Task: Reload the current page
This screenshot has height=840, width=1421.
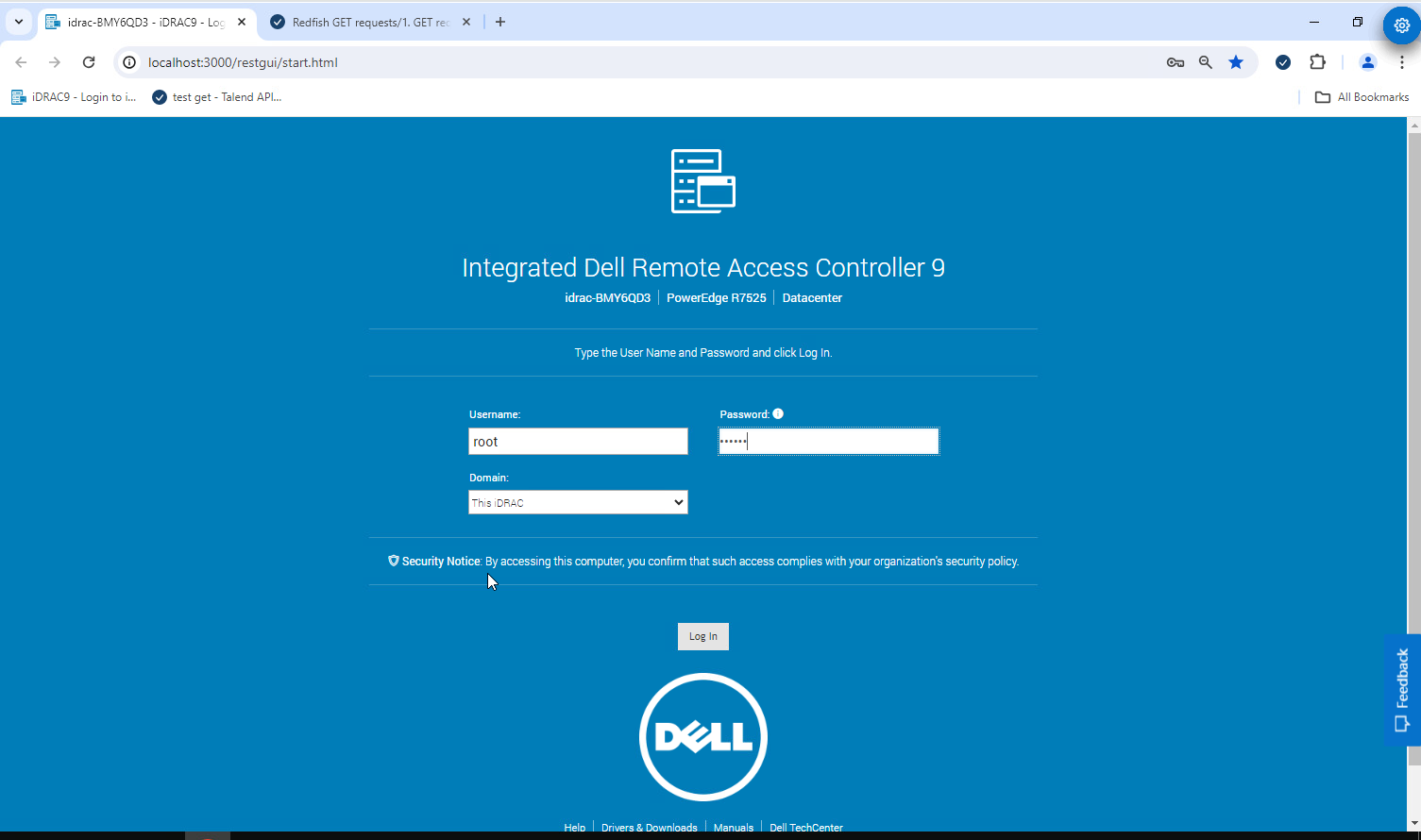Action: coord(89,62)
